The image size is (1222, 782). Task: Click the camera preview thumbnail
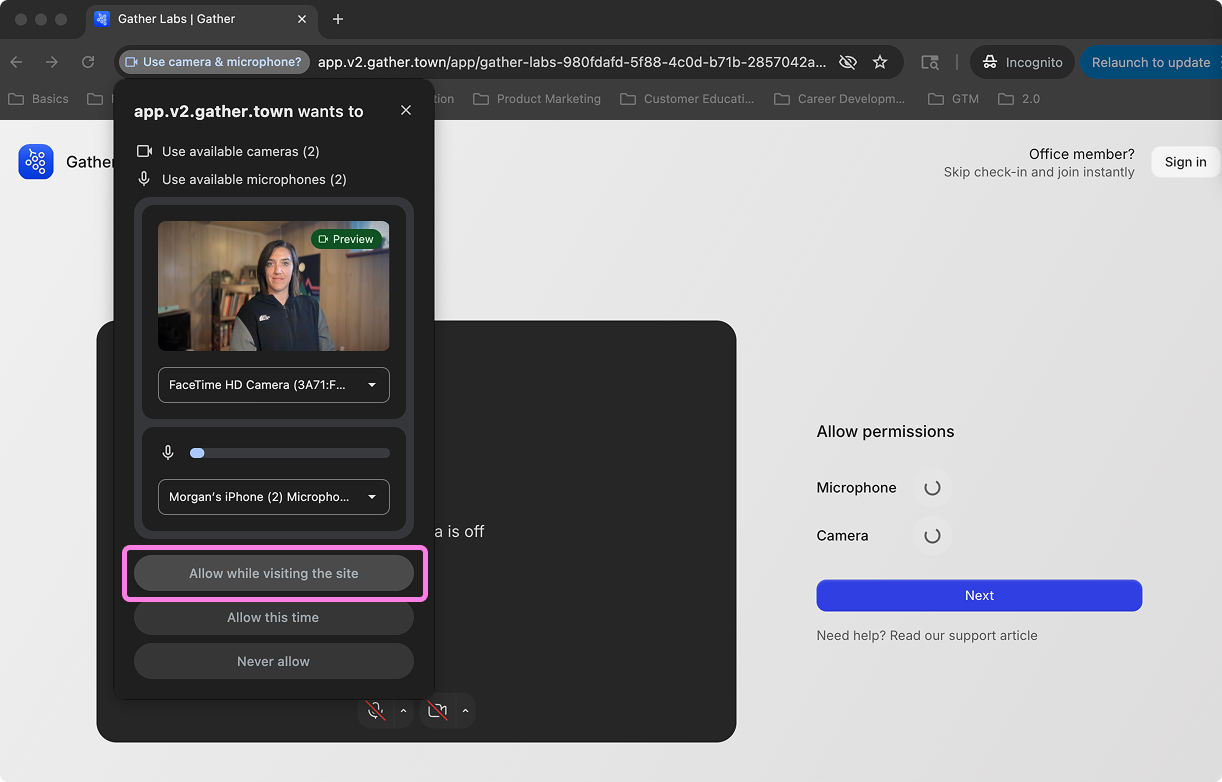273,286
